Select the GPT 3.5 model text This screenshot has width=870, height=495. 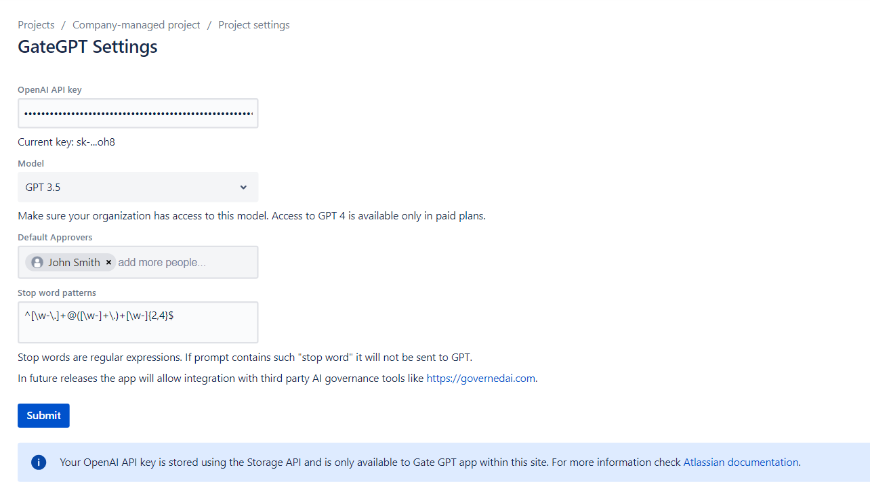pos(44,187)
